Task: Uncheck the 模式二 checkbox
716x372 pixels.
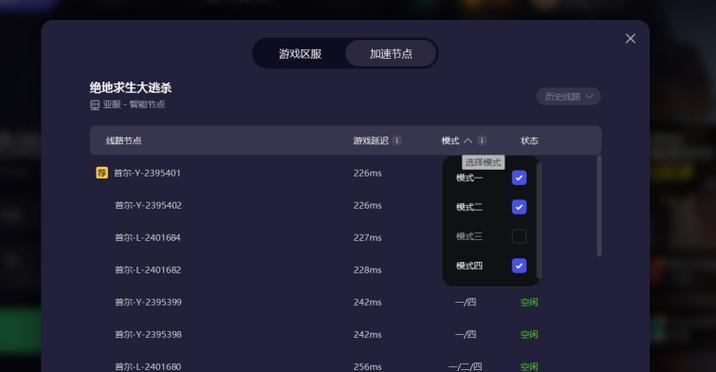Action: tap(519, 207)
